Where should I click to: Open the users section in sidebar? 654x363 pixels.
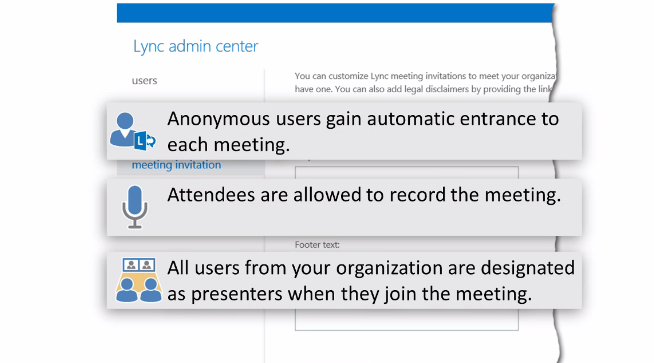144,81
